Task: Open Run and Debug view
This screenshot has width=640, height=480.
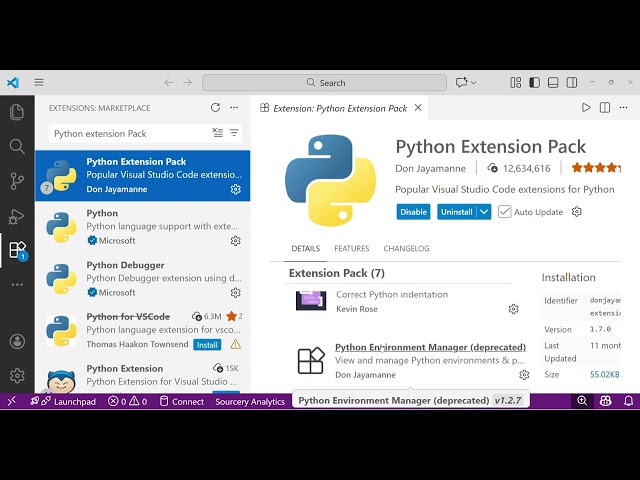Action: tap(17, 216)
